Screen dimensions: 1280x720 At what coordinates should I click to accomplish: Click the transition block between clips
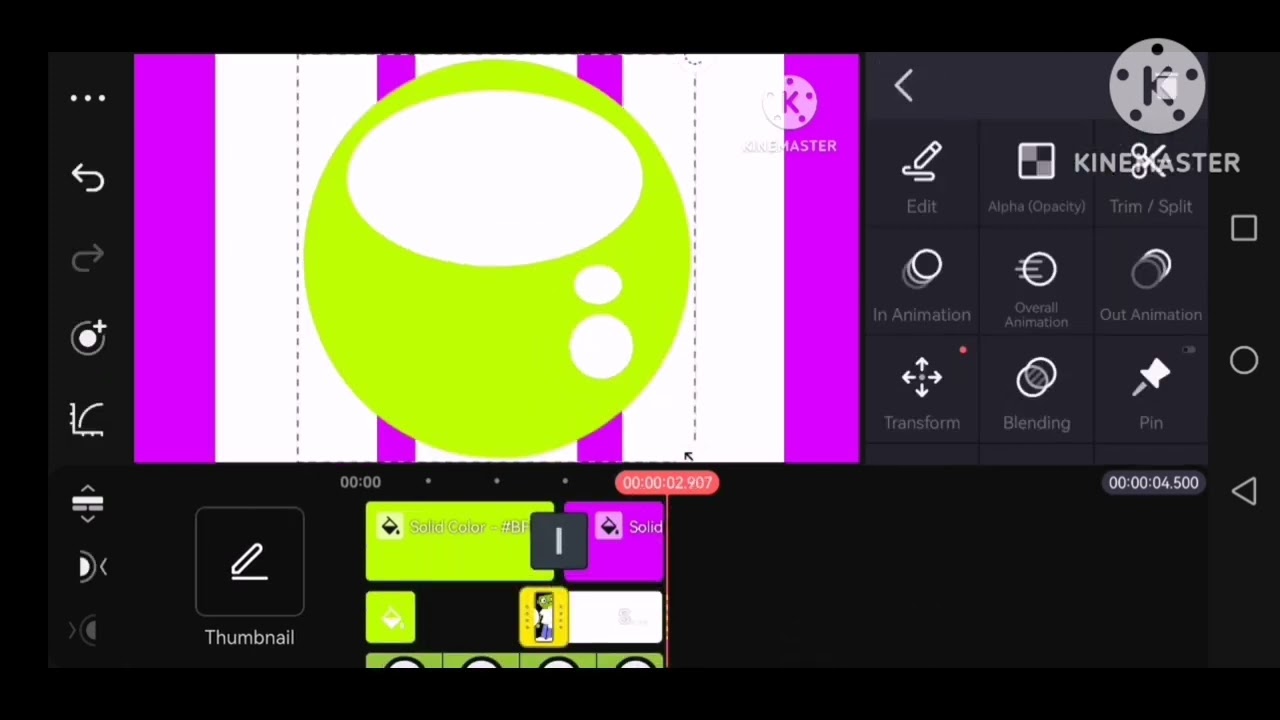click(558, 541)
